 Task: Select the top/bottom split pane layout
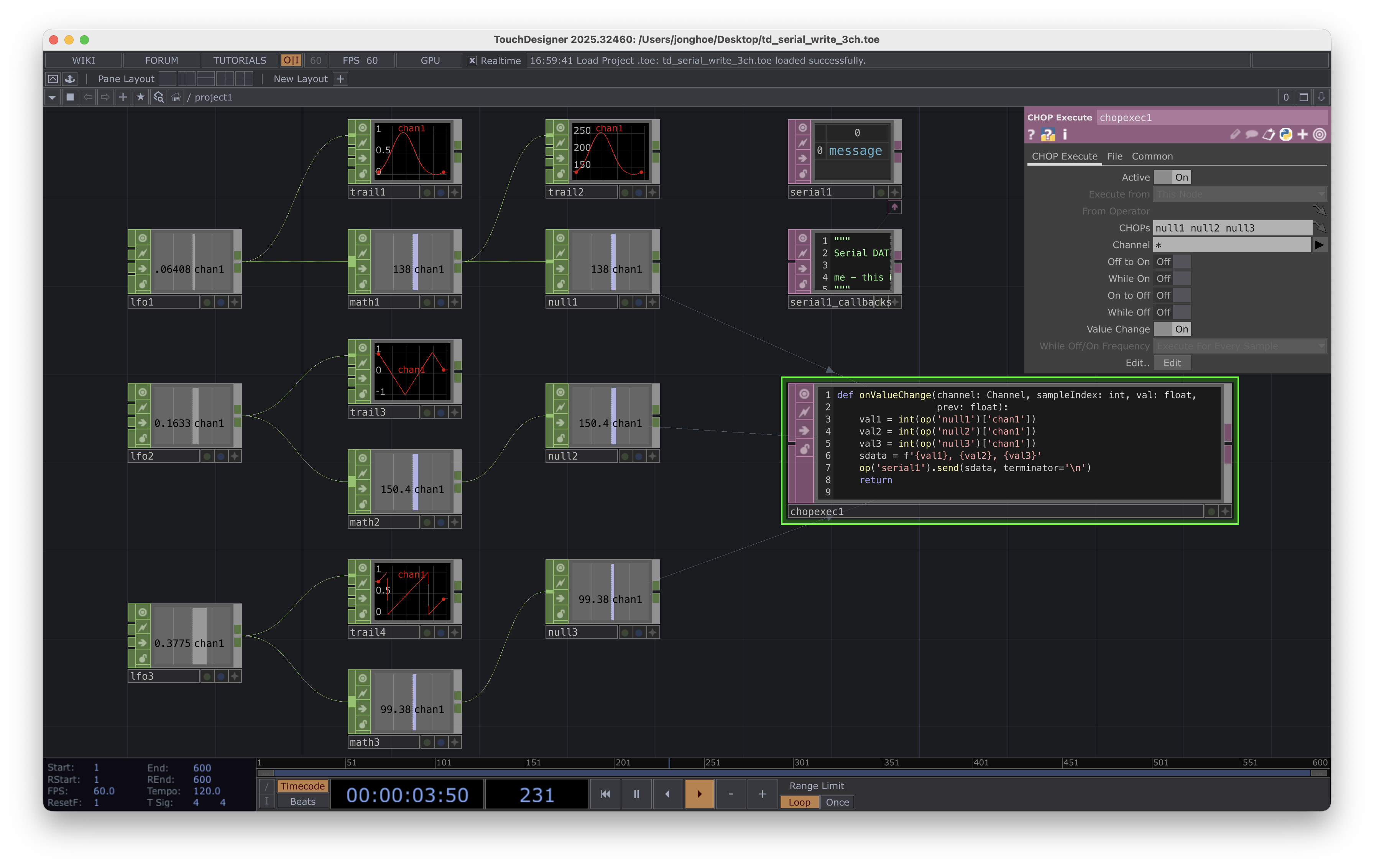point(205,79)
